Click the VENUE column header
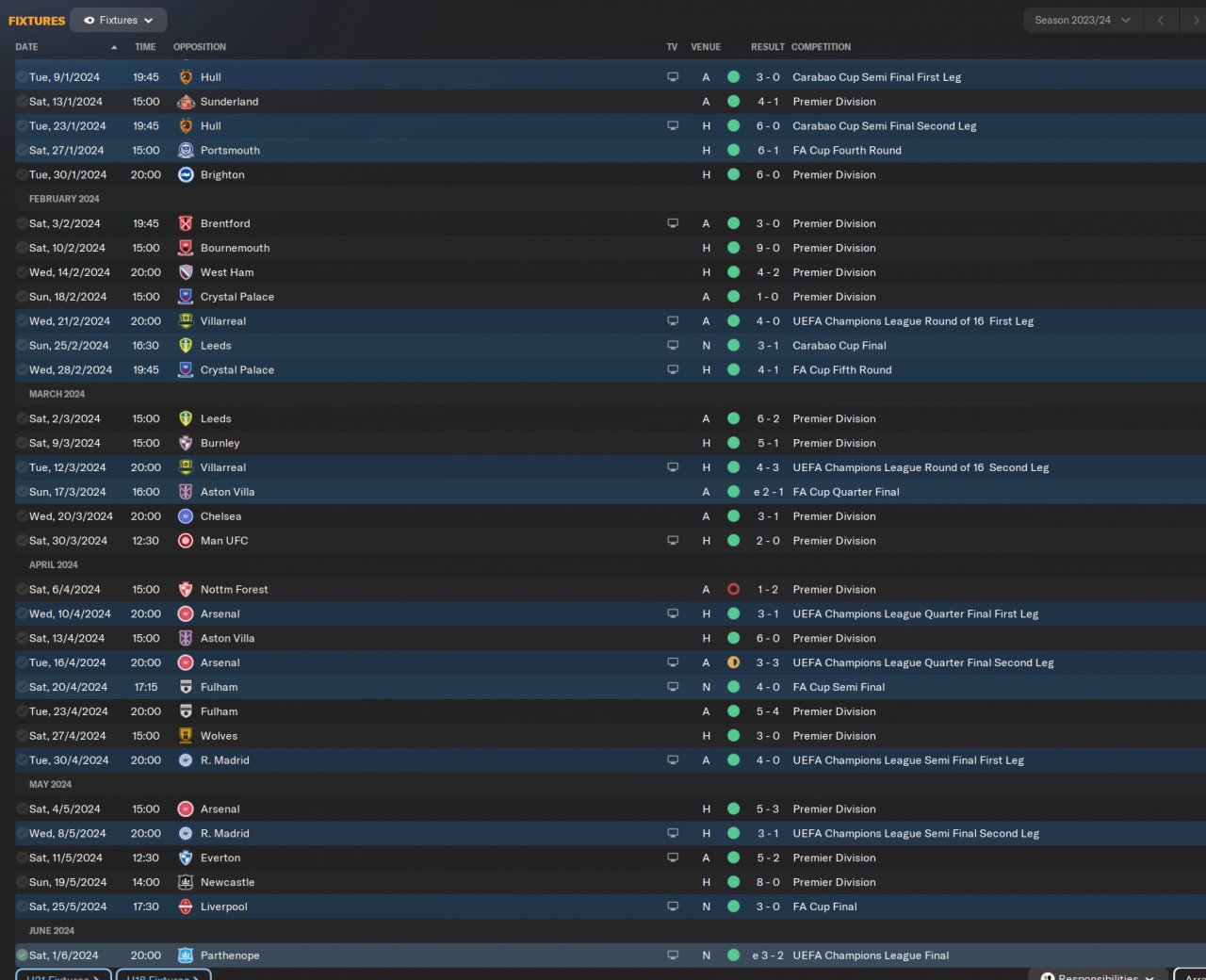Screen dimensions: 1206x980 (x=706, y=47)
